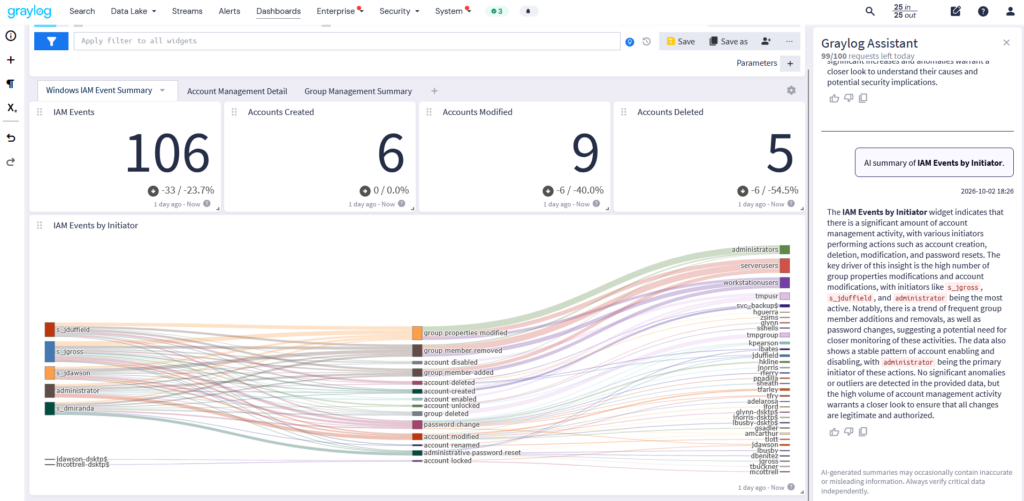Click the 25 in / 25 out throughput indicator
This screenshot has height=501, width=1024.
click(906, 11)
